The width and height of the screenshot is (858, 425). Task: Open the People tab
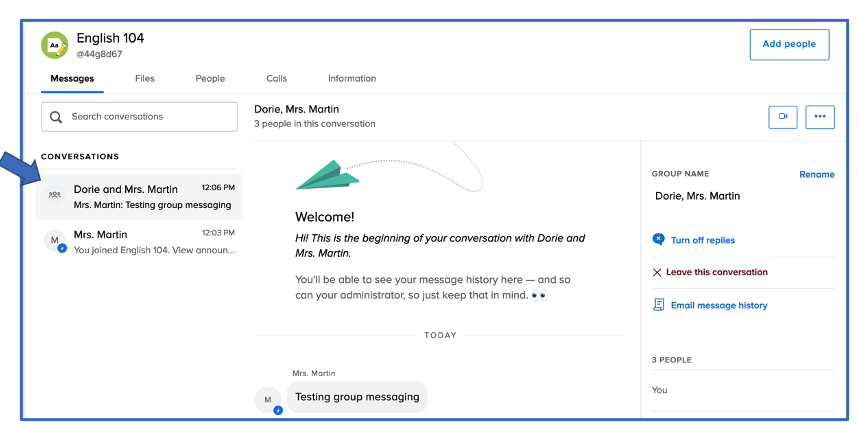coord(210,79)
